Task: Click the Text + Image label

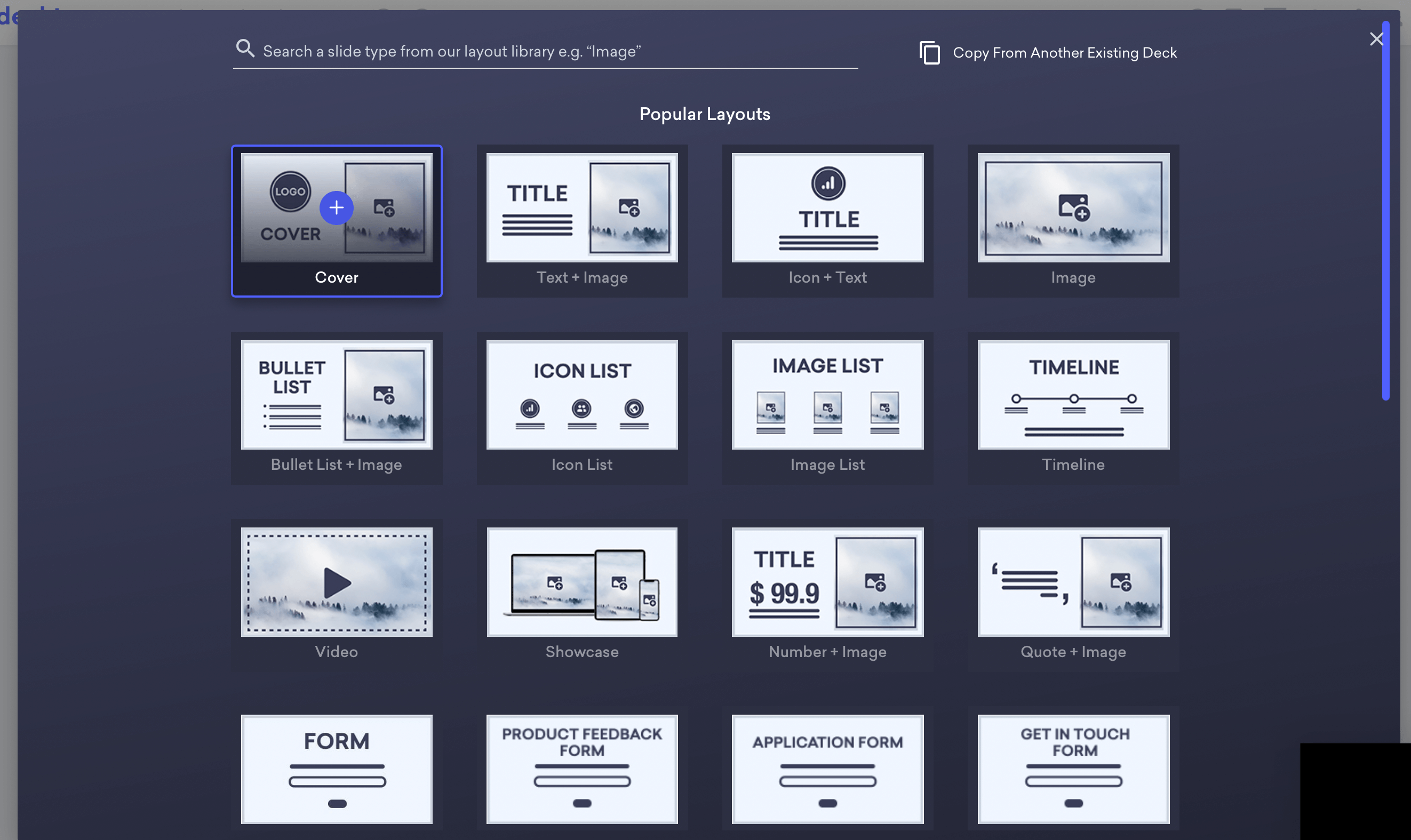Action: pyautogui.click(x=582, y=277)
